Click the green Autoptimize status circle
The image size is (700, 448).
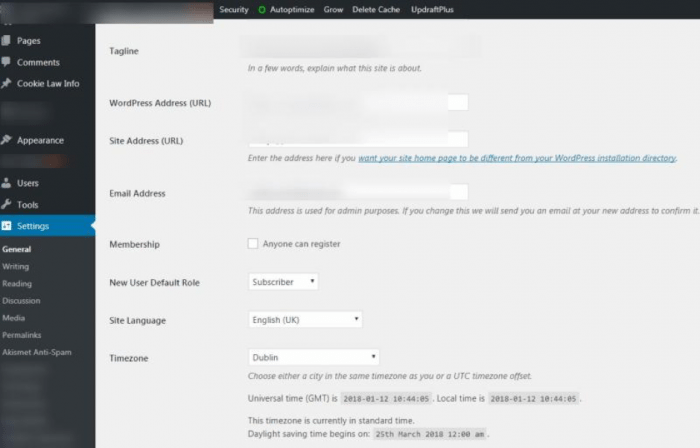tap(262, 10)
